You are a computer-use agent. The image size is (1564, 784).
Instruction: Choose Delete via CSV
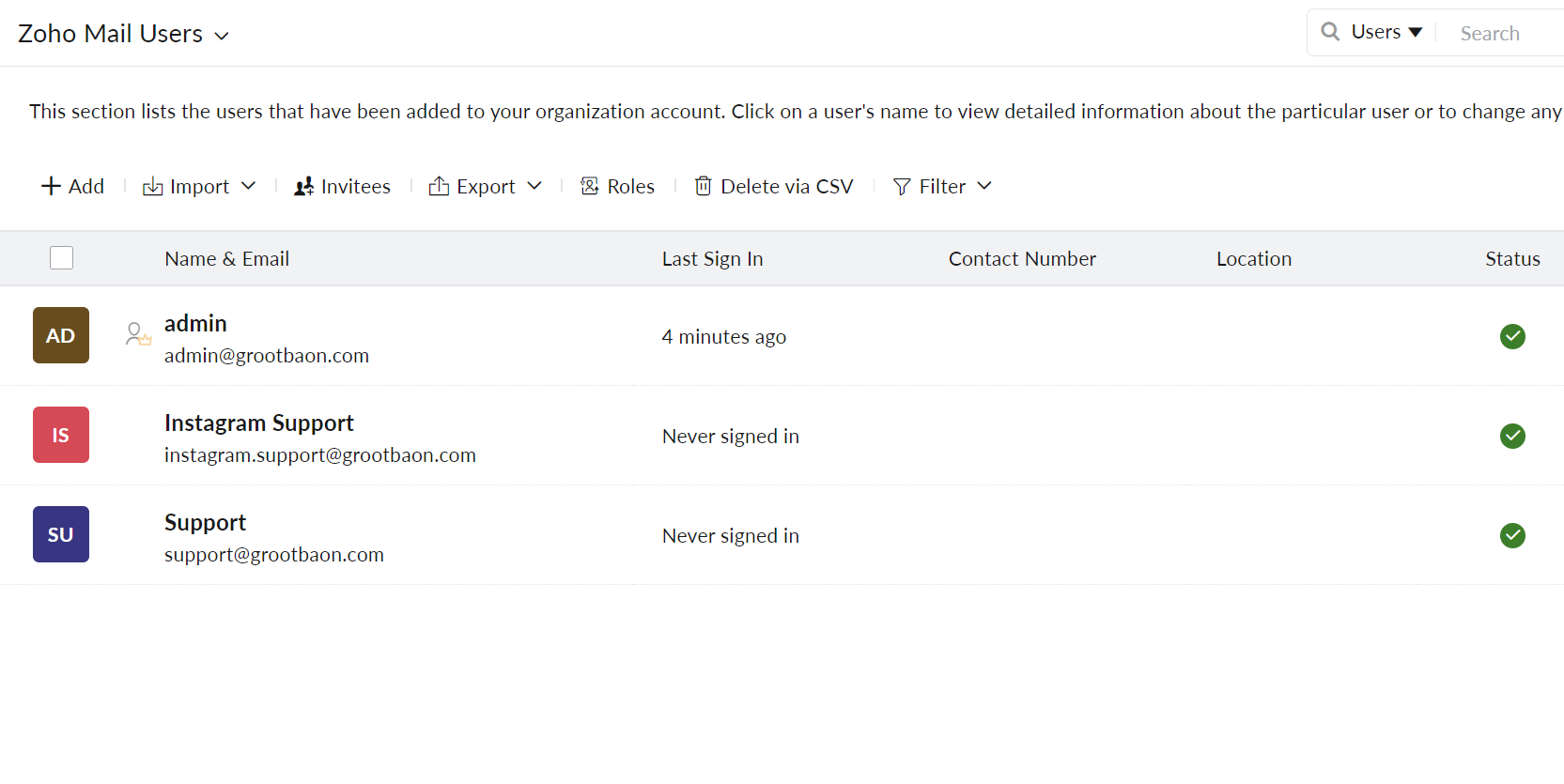point(787,187)
